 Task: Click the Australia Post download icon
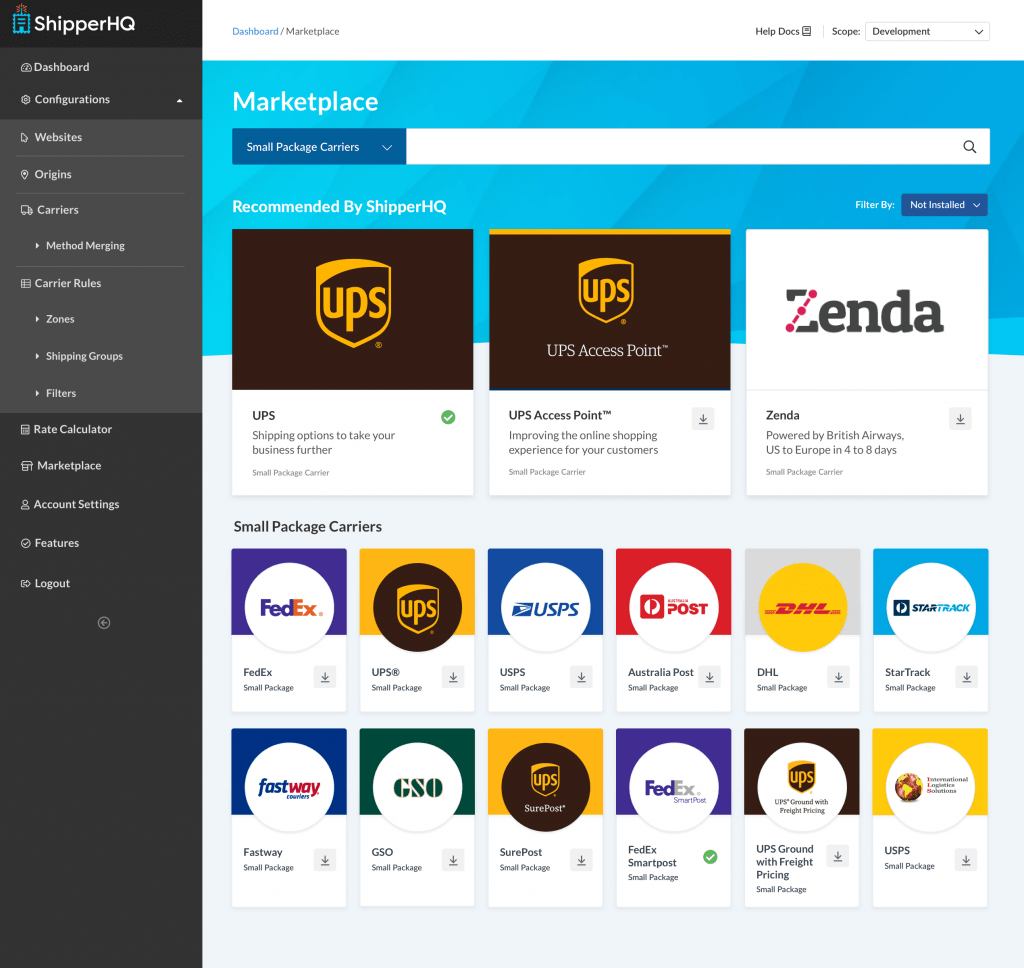pos(709,677)
